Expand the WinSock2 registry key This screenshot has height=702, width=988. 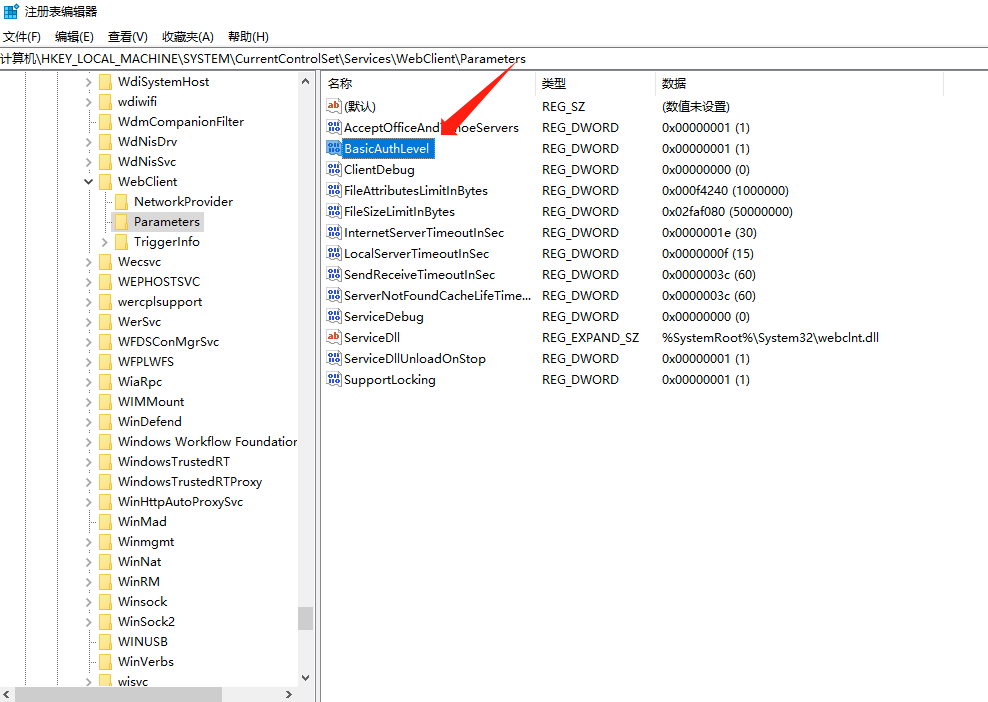point(89,622)
